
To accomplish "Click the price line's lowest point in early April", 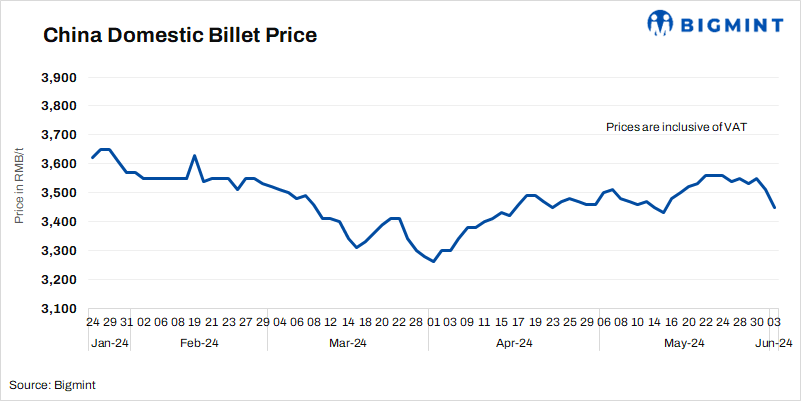I will point(433,261).
